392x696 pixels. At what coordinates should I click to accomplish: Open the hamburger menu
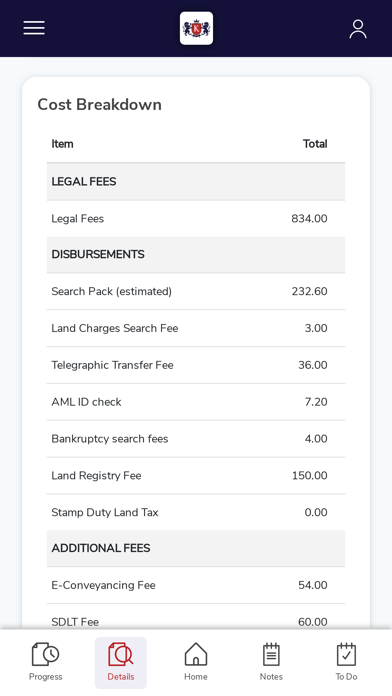(34, 28)
